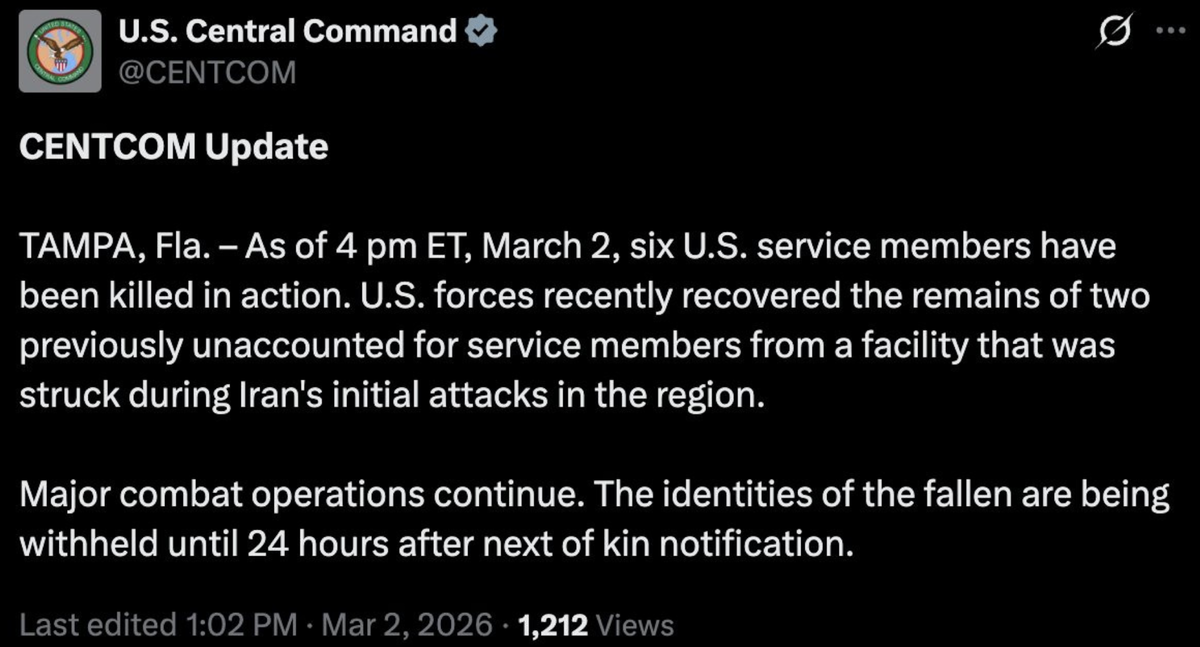Click the "CENTCOM Update" heading
This screenshot has width=1200, height=647.
(173, 147)
